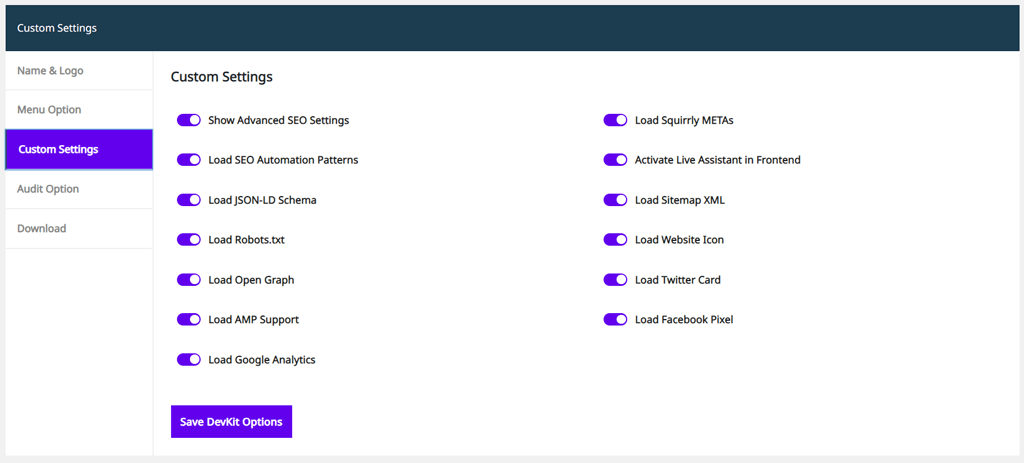Disable Load Sitemap XML switch
The height and width of the screenshot is (463, 1024).
(615, 200)
